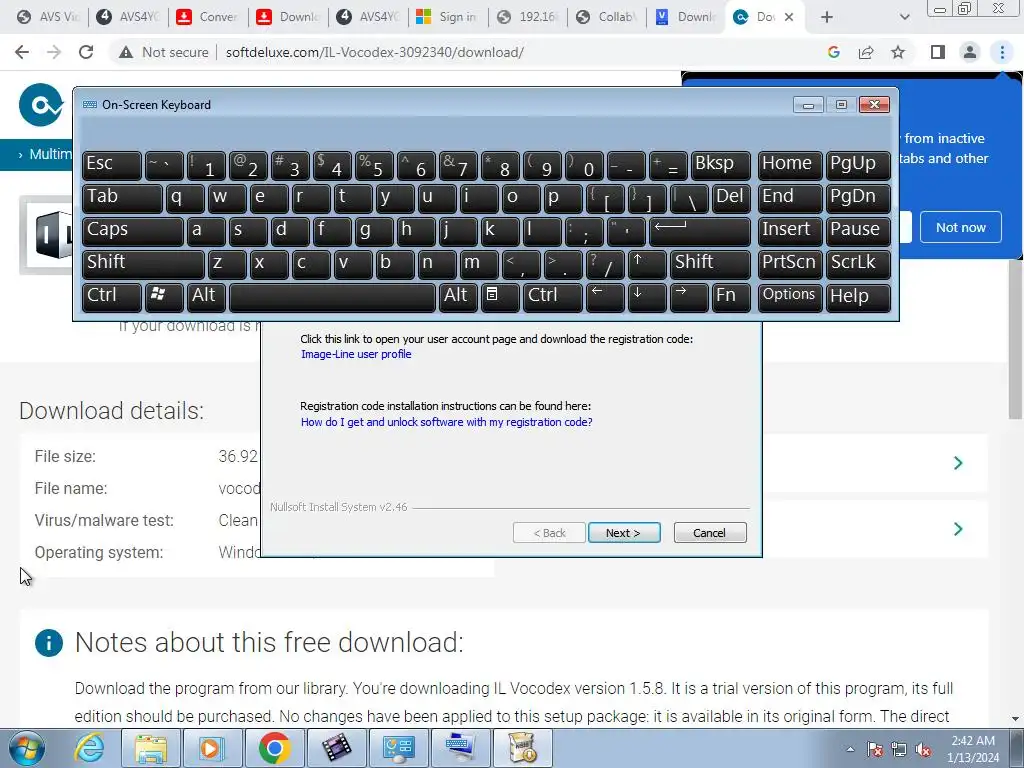Open the Windows Start menu

[x=27, y=748]
